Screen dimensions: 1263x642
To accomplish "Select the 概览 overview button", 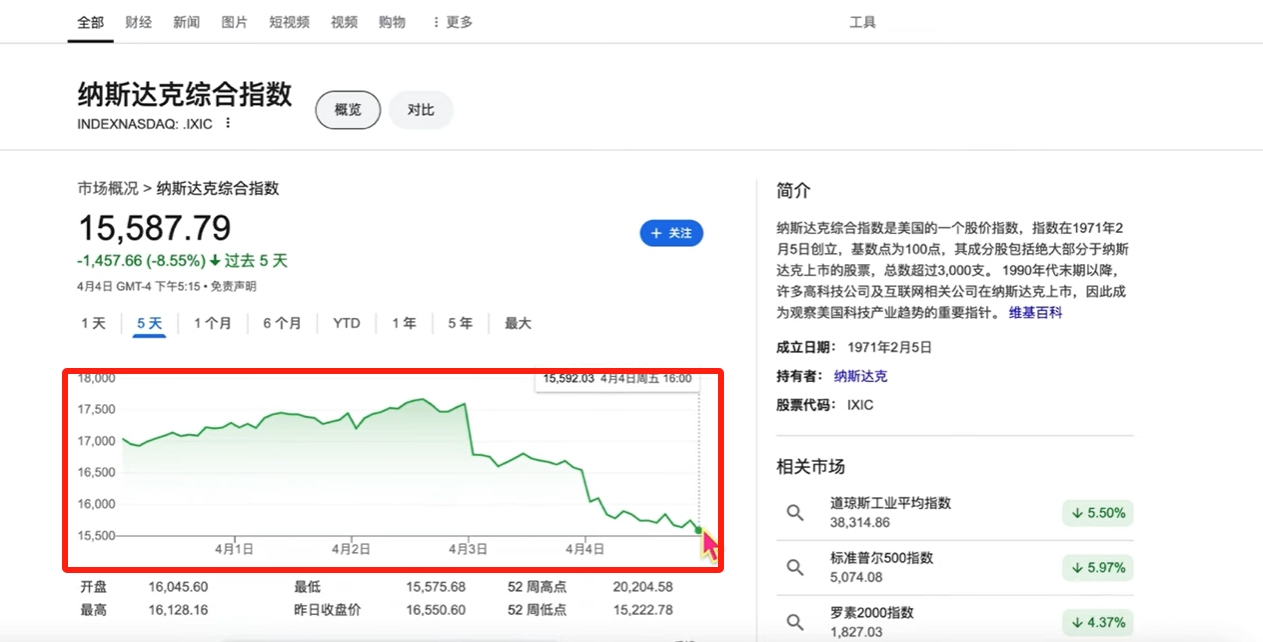I will [x=348, y=110].
